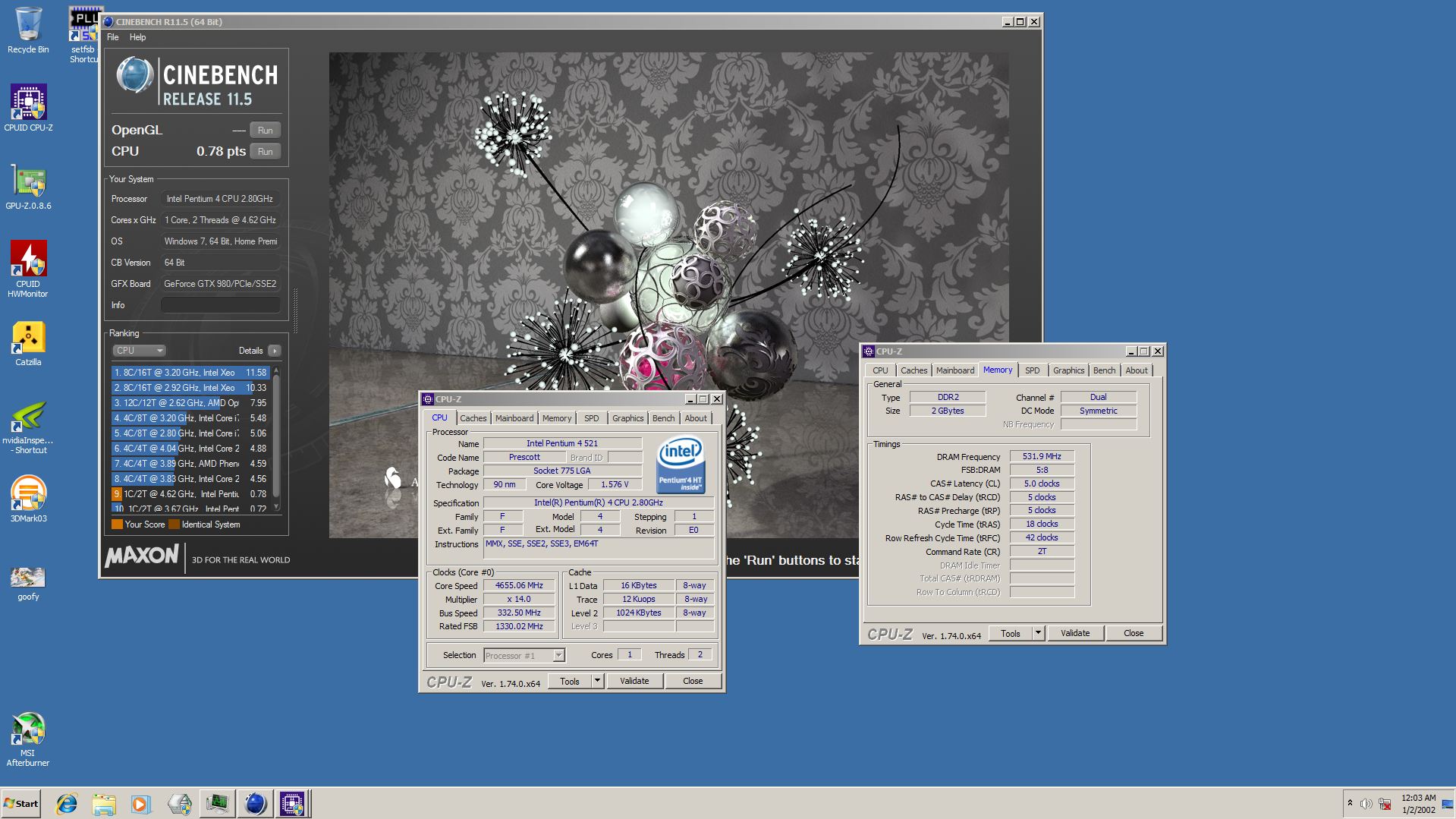
Task: Open Internet Explorer from the taskbar
Action: point(67,804)
